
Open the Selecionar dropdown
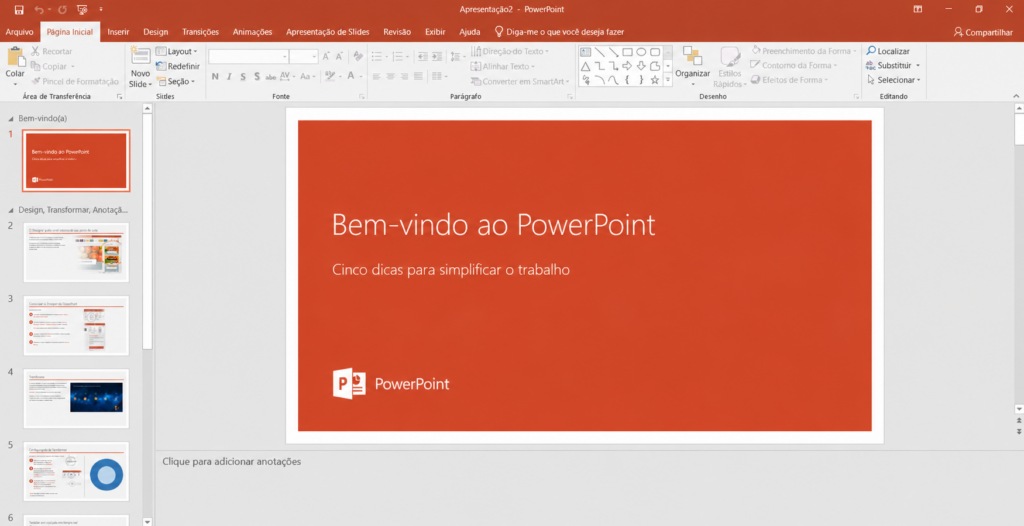(893, 80)
